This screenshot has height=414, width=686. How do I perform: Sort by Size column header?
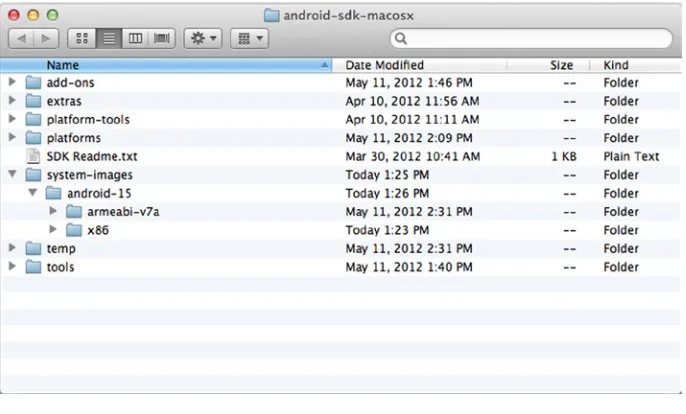pos(548,65)
